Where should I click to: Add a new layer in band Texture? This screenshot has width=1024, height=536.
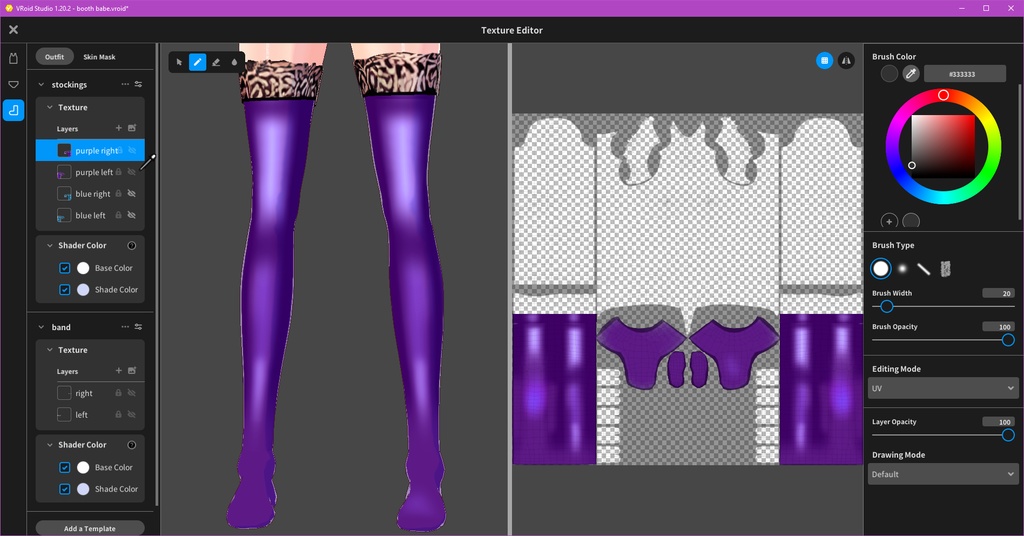pyautogui.click(x=118, y=370)
